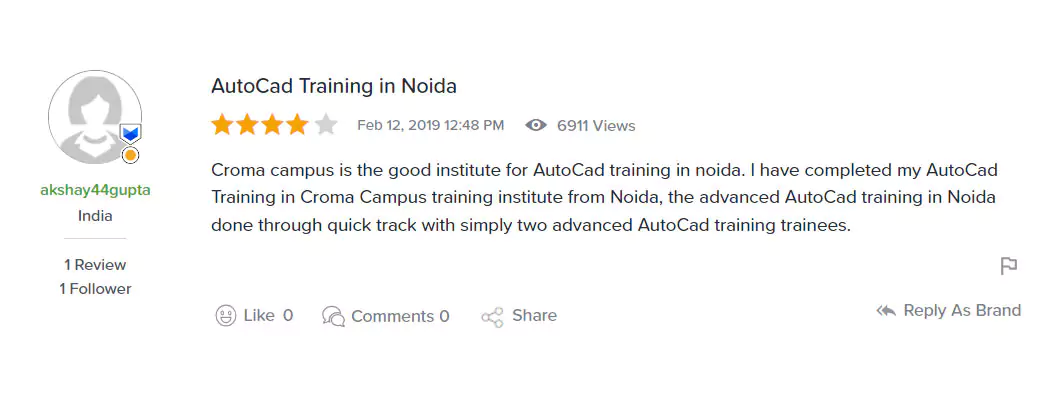Click the fifth gray rating star
This screenshot has width=1059, height=400.
coord(326,125)
